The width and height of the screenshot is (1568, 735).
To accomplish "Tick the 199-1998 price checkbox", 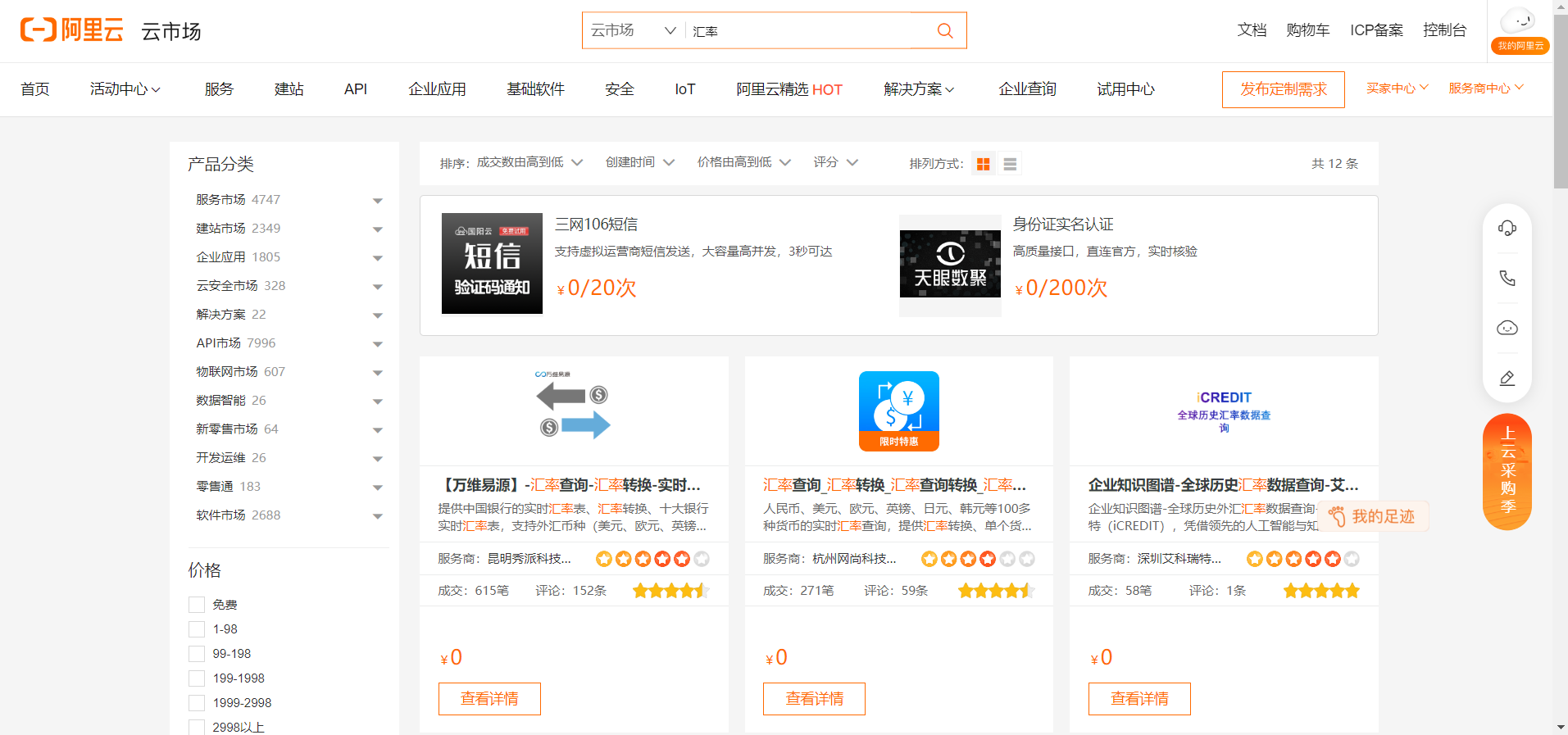I will 197,678.
